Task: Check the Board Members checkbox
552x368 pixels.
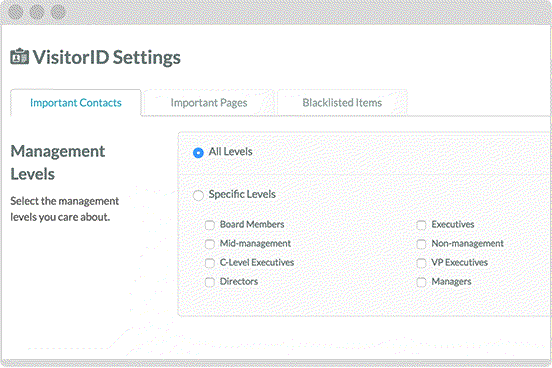Action: pyautogui.click(x=210, y=225)
